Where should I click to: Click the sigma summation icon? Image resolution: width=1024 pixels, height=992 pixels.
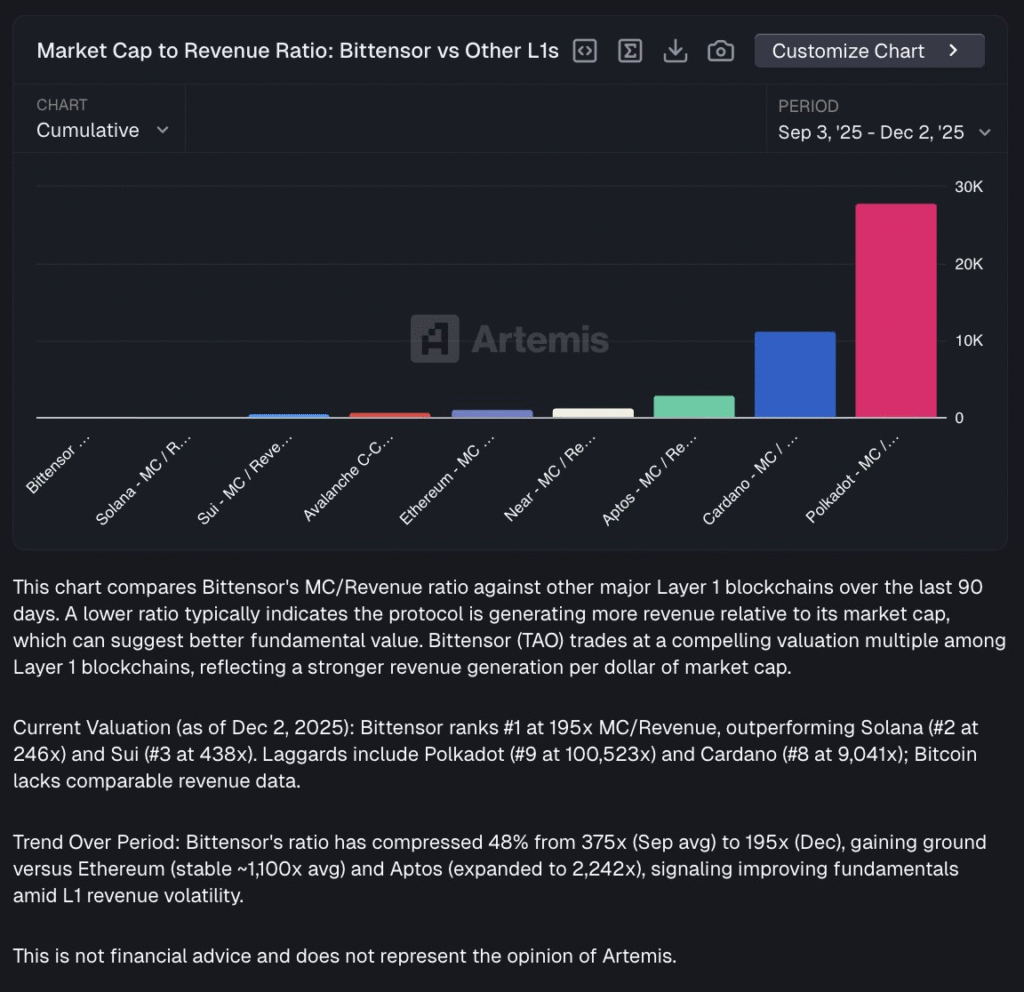tap(630, 51)
